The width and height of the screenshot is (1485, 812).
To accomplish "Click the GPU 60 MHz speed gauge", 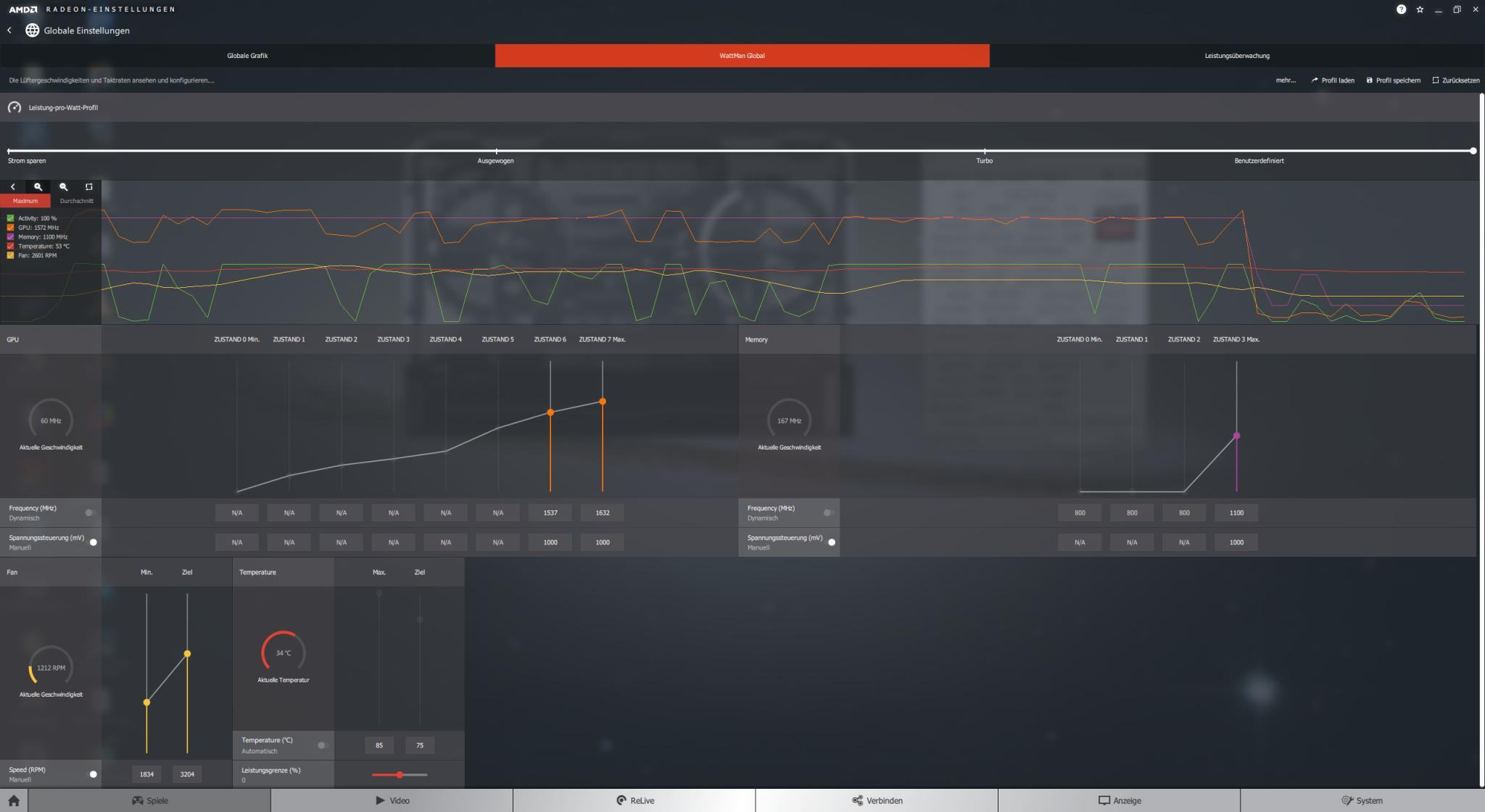I will click(51, 420).
